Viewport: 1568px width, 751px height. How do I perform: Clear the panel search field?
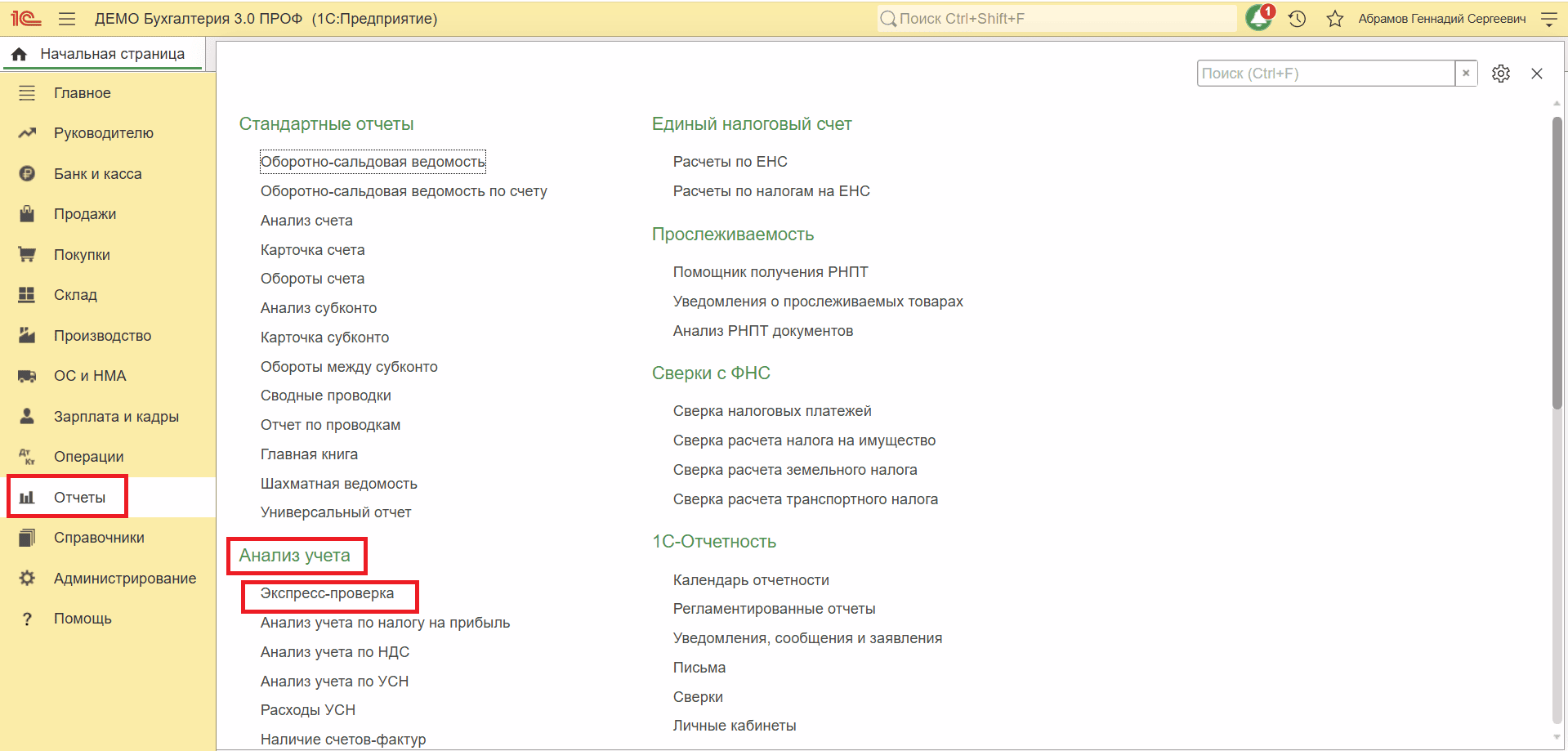[x=1466, y=73]
